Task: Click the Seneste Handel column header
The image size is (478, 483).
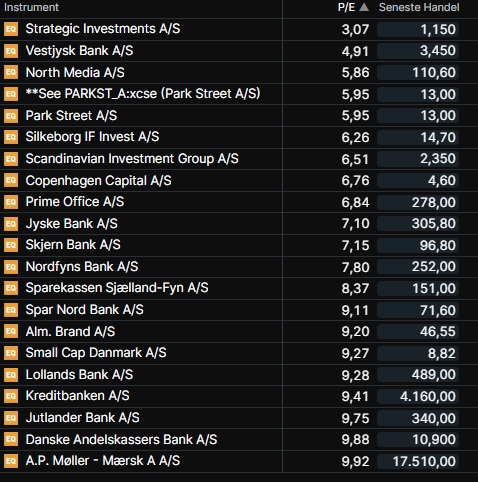Action: (x=419, y=7)
